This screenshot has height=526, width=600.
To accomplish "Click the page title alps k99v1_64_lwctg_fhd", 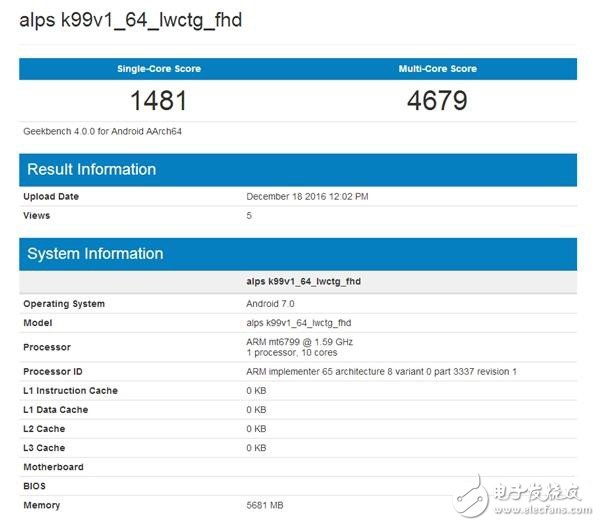I will click(x=130, y=21).
